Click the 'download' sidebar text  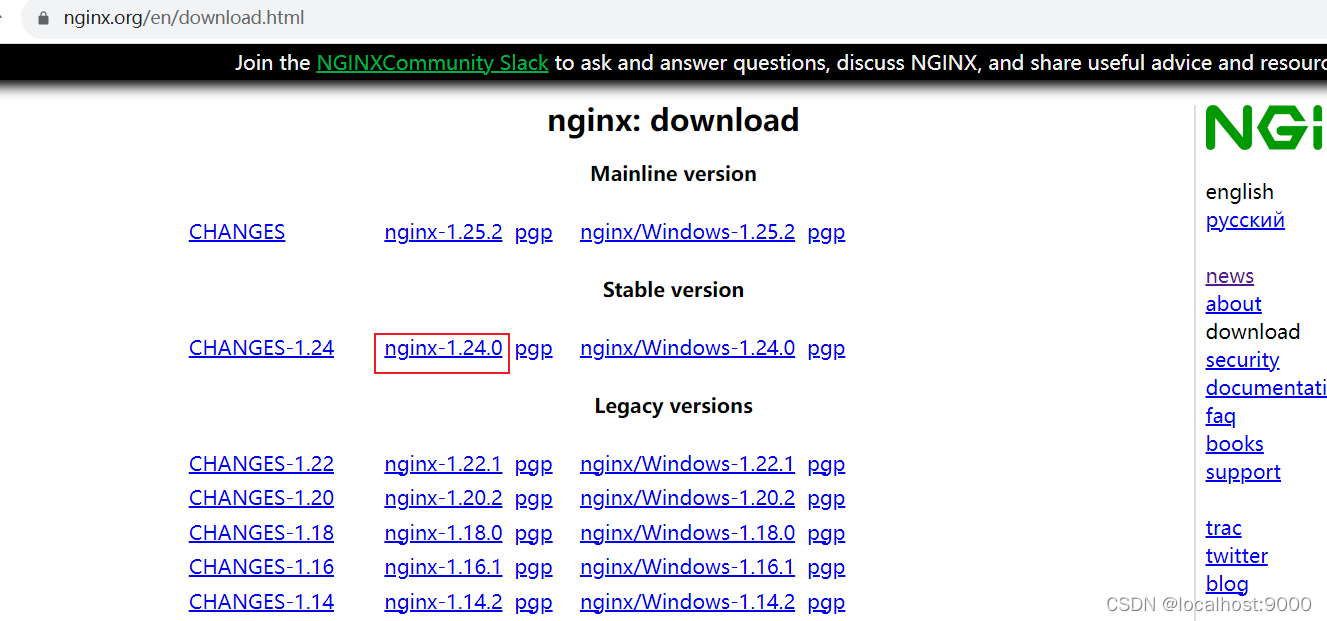click(1253, 332)
